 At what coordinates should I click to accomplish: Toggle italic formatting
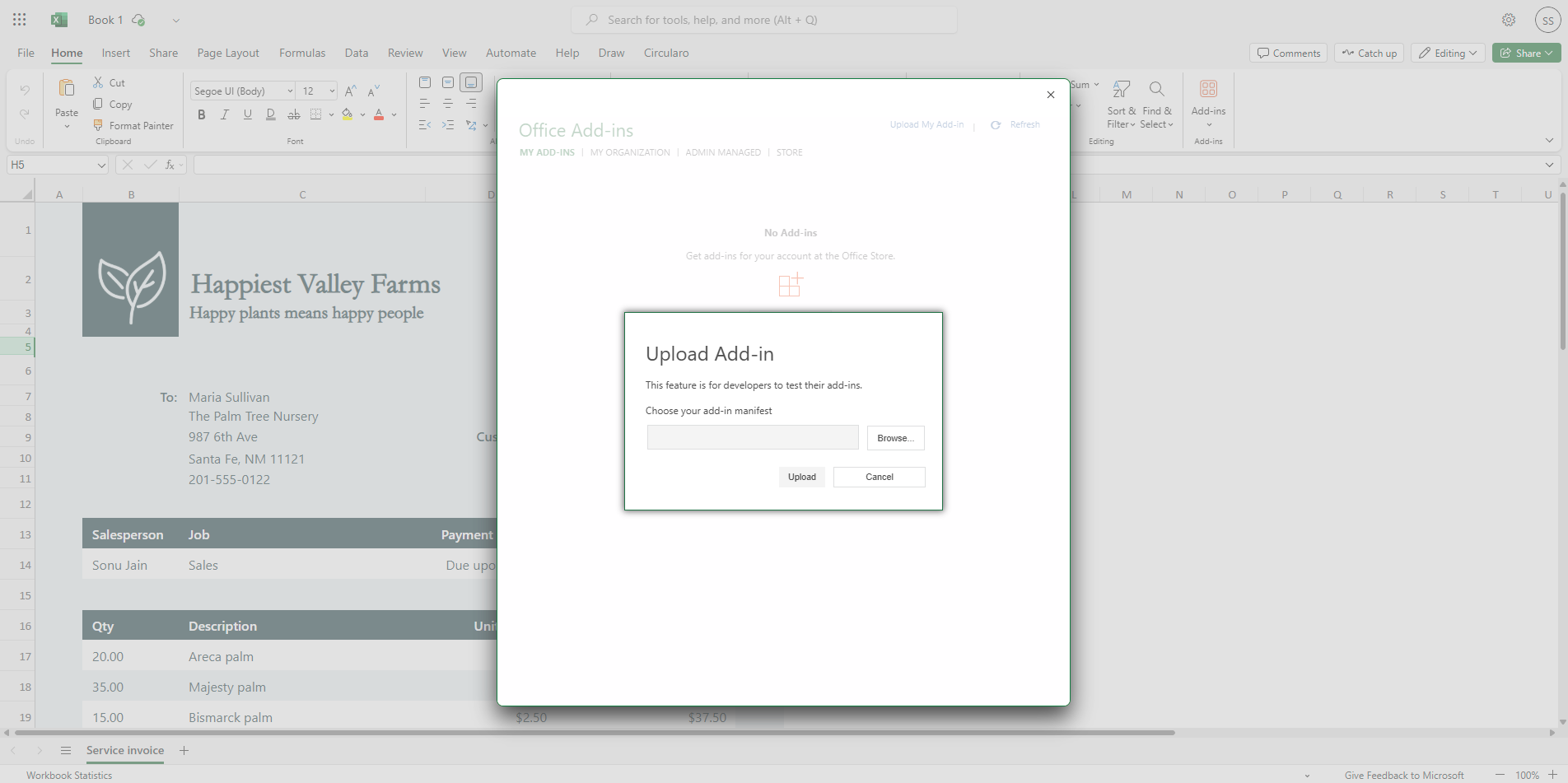coord(224,114)
